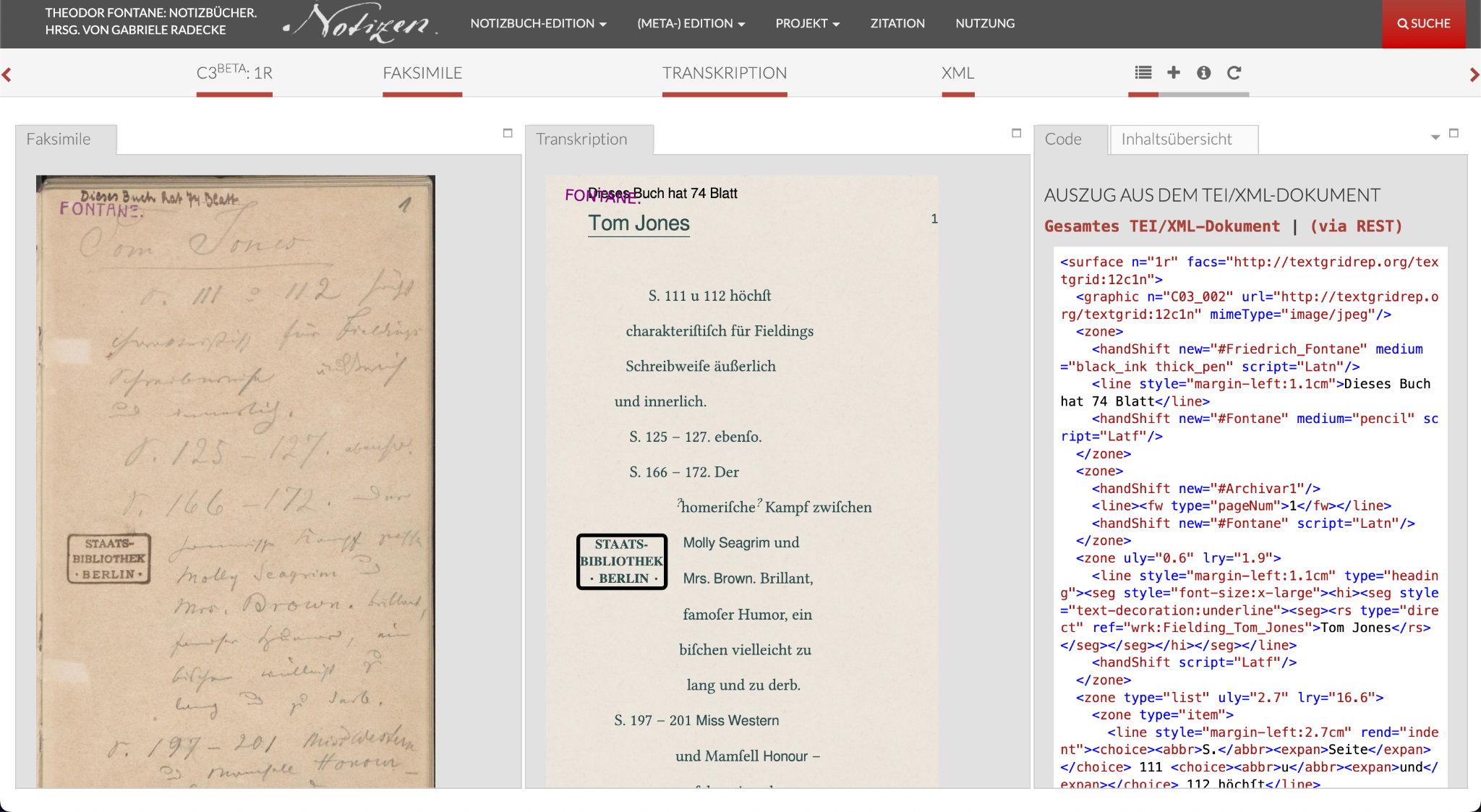This screenshot has width=1481, height=812.
Task: Go to next page with right arrow
Action: [x=1474, y=74]
